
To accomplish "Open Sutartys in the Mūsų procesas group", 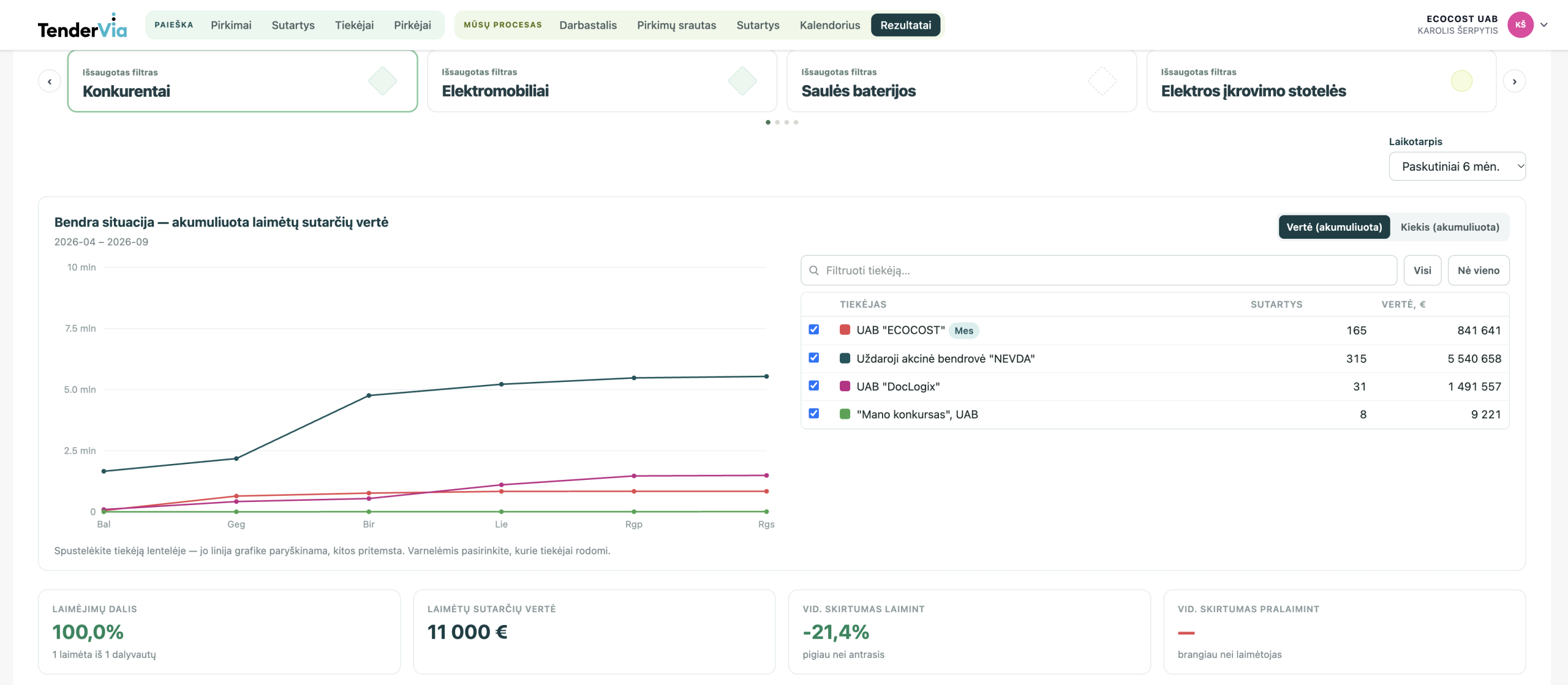I will click(x=758, y=25).
